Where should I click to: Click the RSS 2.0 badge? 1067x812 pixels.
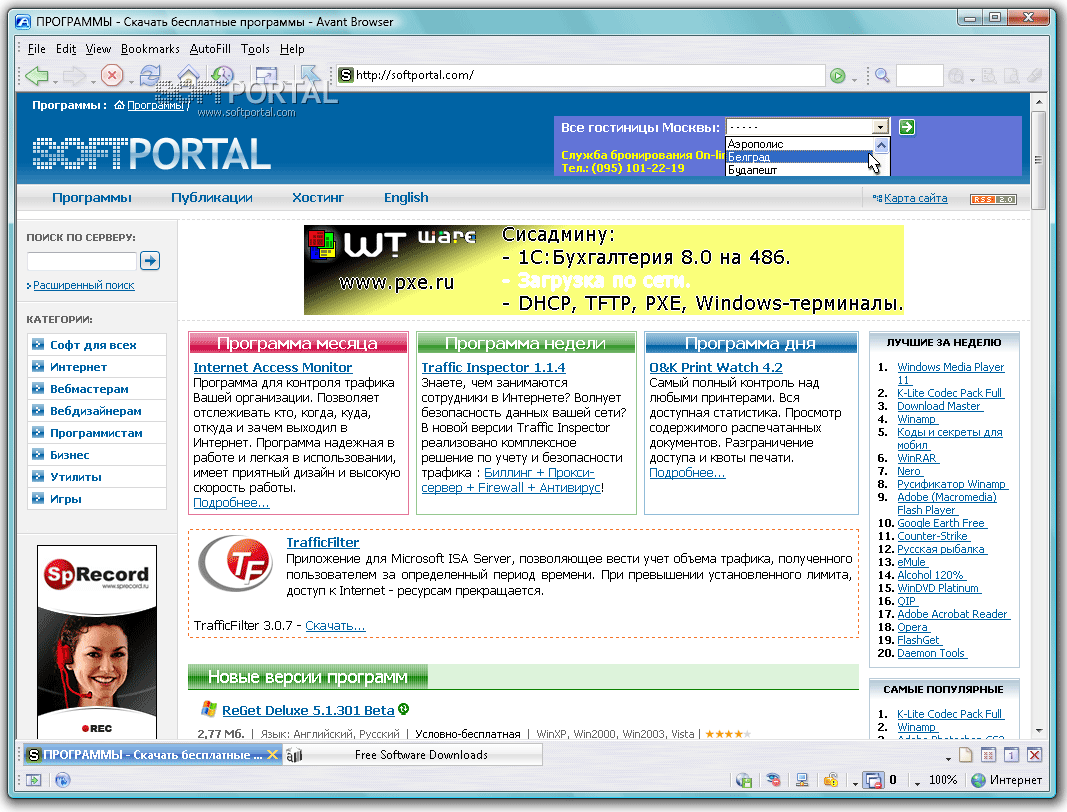coord(994,199)
